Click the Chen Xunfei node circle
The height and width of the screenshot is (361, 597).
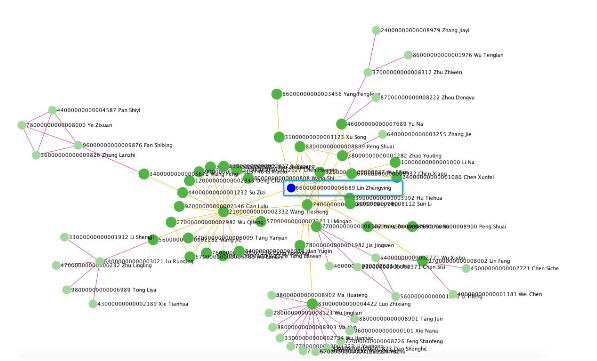[x=396, y=177]
